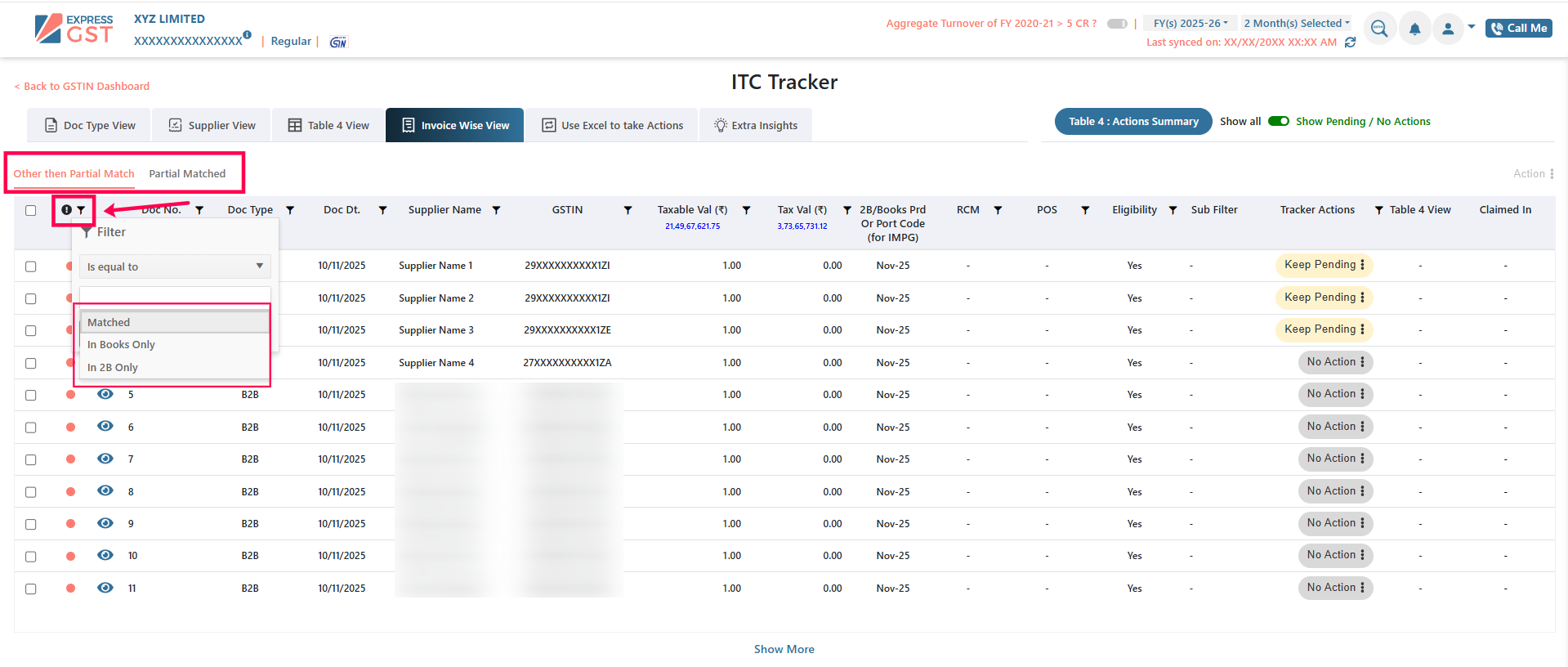
Task: Toggle the Show Pending / No Actions switch
Action: coord(1279,122)
